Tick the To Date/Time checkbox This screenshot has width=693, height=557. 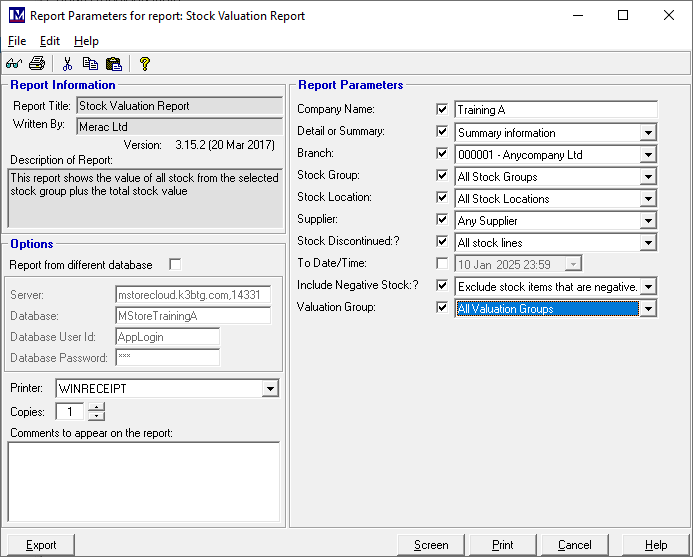441,264
